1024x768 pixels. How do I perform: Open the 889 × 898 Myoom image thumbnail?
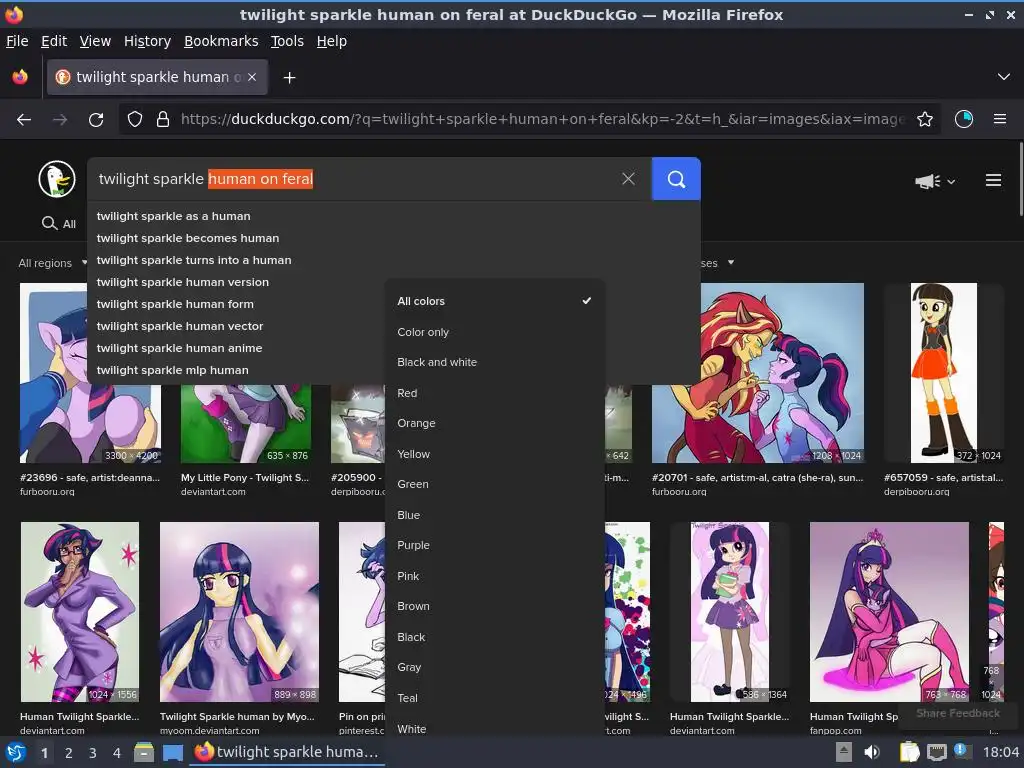240,612
